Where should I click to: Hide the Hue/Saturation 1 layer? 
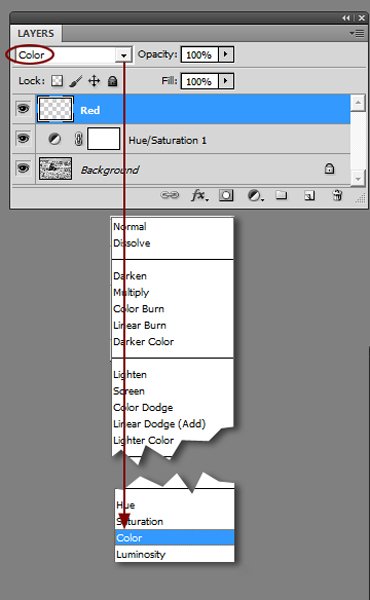tap(23, 138)
